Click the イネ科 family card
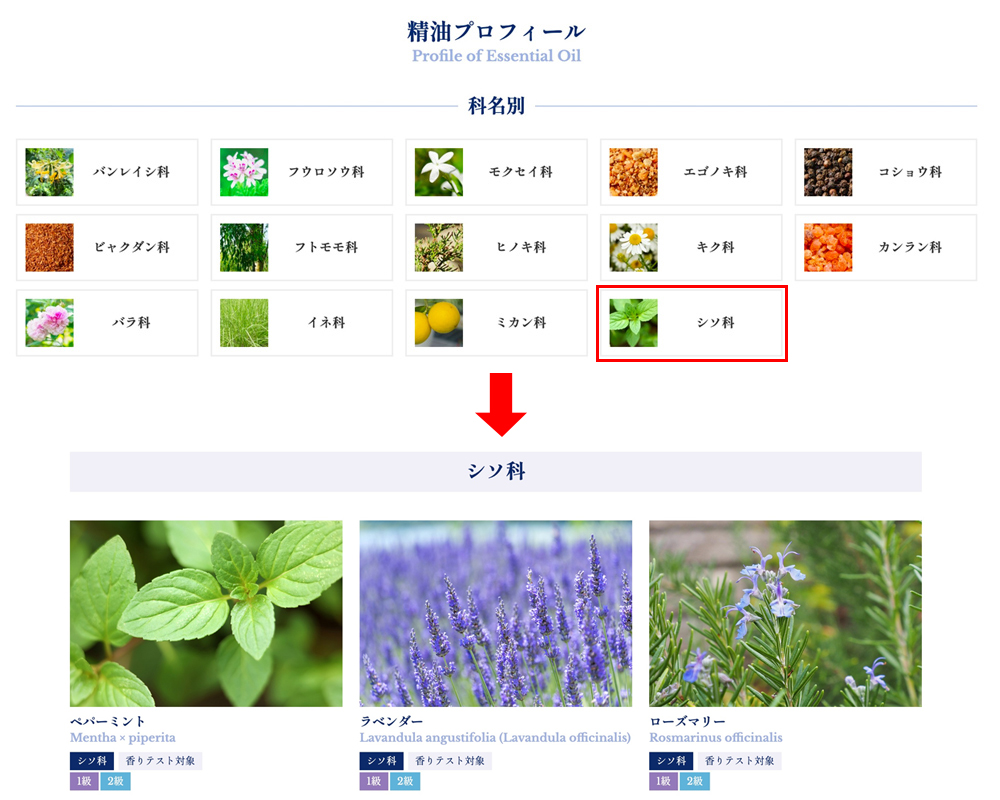The width and height of the screenshot is (1000, 800). (301, 322)
